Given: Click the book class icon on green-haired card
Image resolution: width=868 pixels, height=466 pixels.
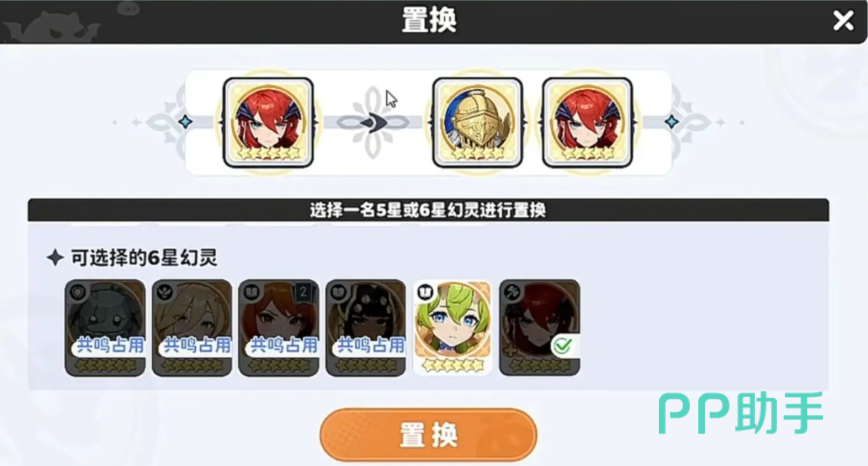Looking at the screenshot, I should pos(425,291).
